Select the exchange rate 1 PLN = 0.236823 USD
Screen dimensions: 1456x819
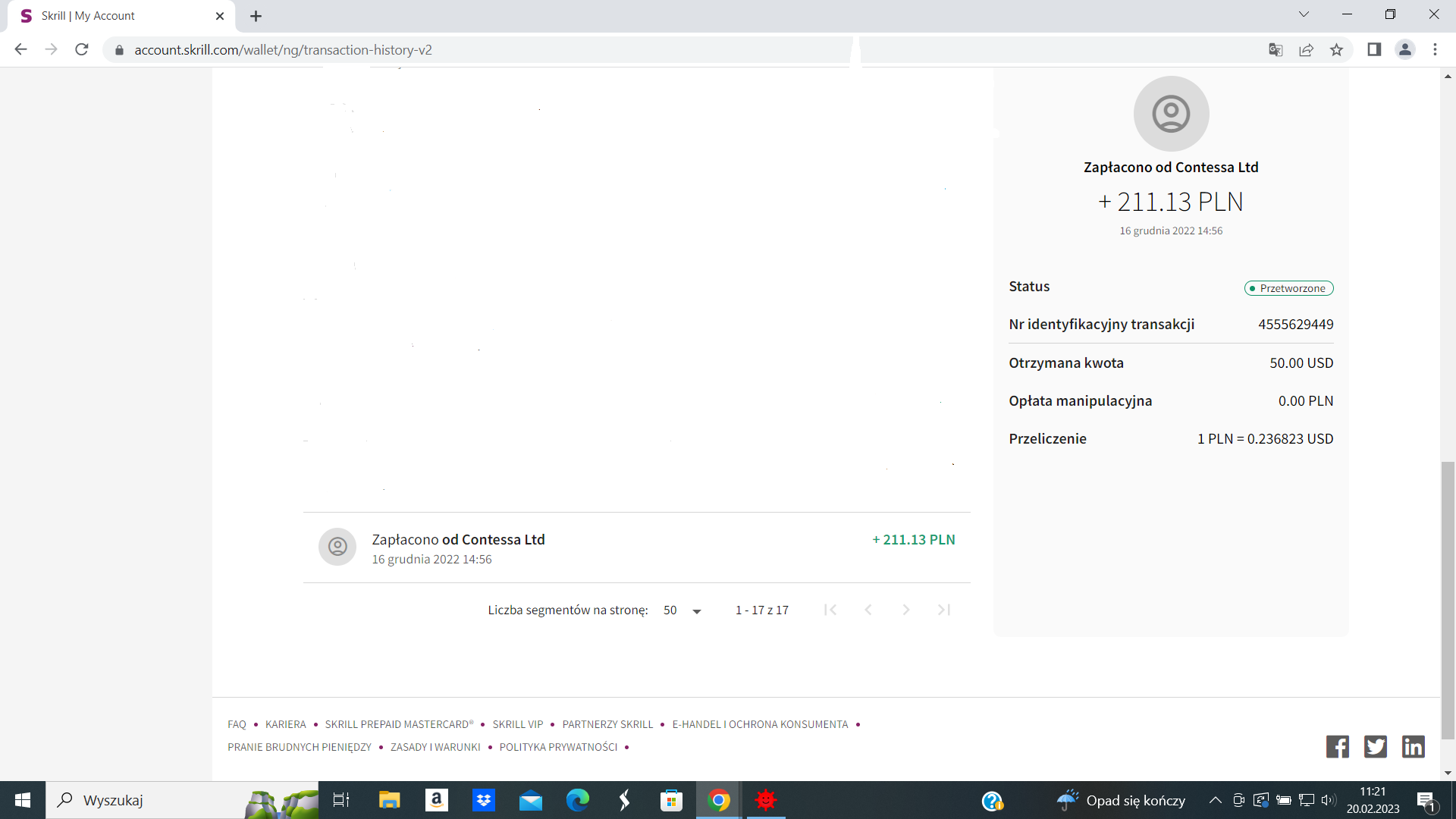tap(1265, 439)
